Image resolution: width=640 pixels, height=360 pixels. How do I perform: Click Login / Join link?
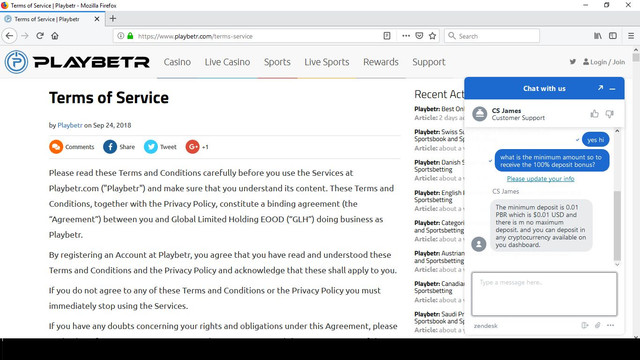tap(604, 62)
